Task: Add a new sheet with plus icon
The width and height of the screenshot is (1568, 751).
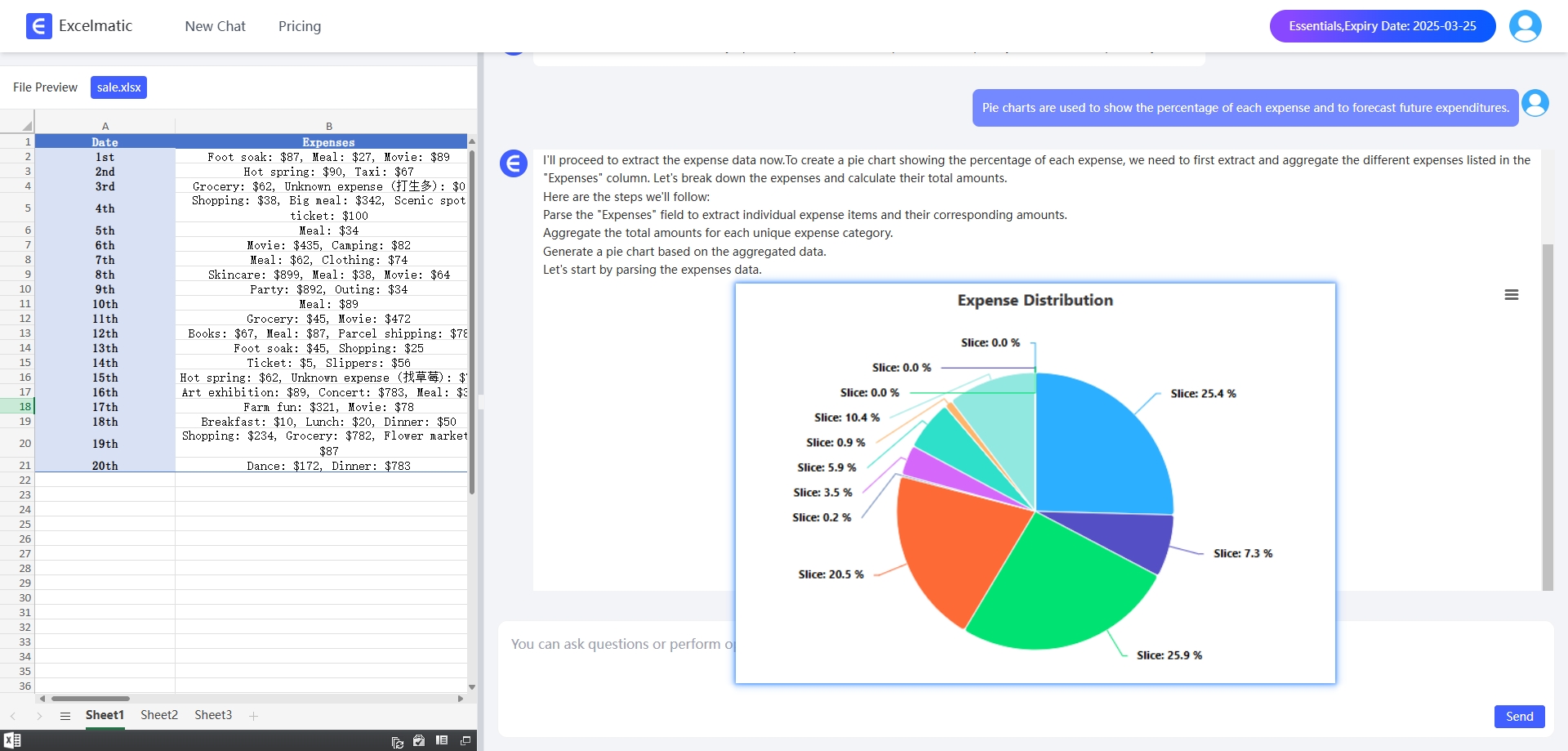Action: [253, 716]
